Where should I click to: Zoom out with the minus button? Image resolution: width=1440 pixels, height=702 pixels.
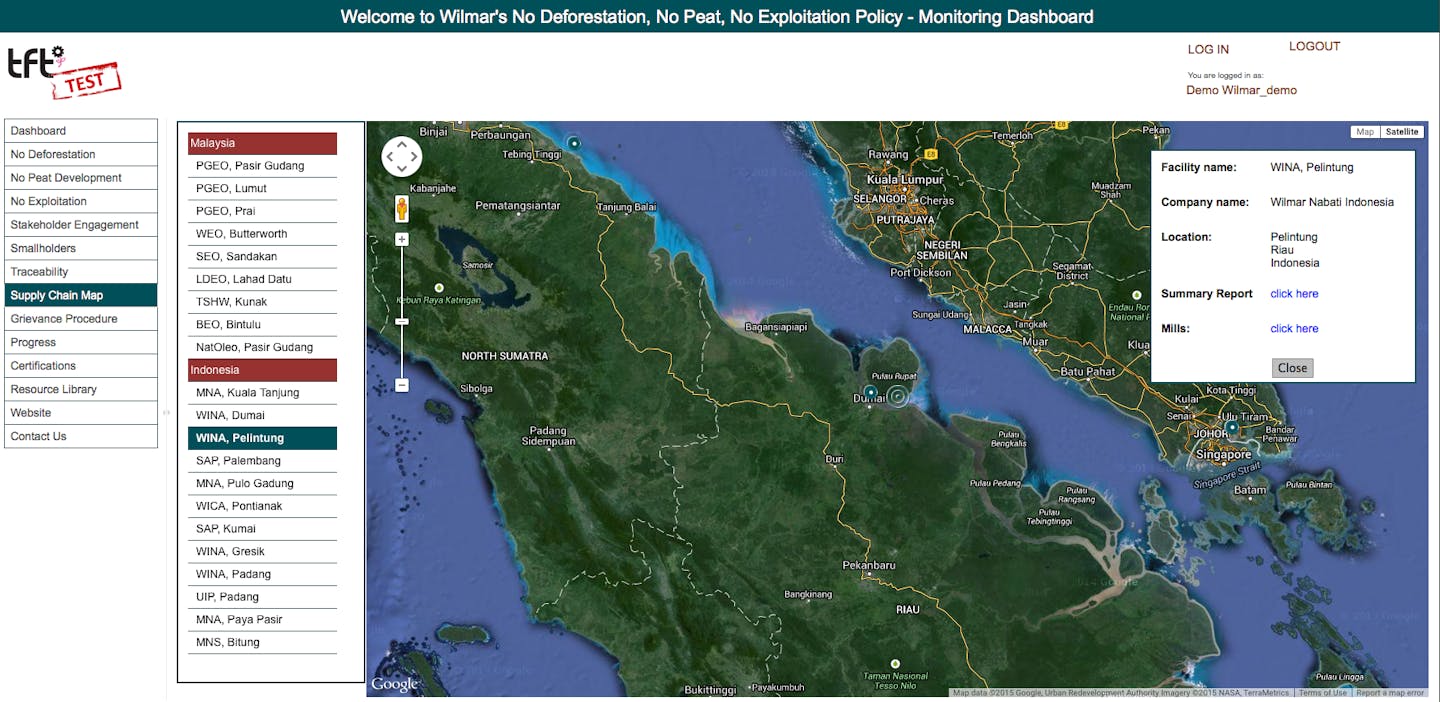click(402, 385)
